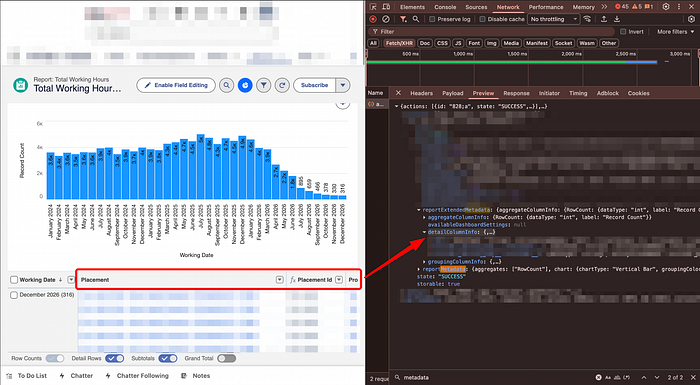Click the blue toggle chart button
Viewport: 700px width, 385px height.
coord(245,85)
